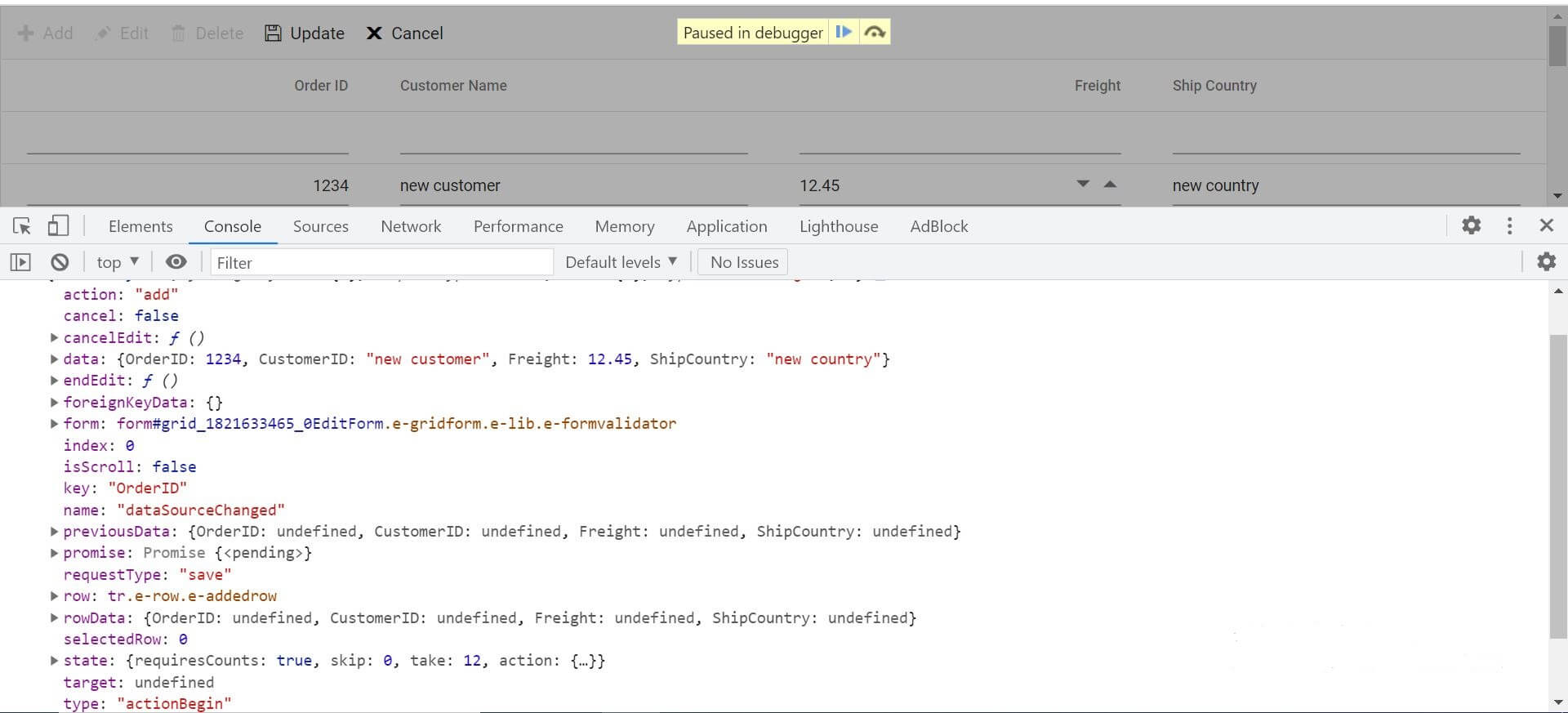Click the No Issues button
Viewport: 1568px width, 713px height.
743,262
